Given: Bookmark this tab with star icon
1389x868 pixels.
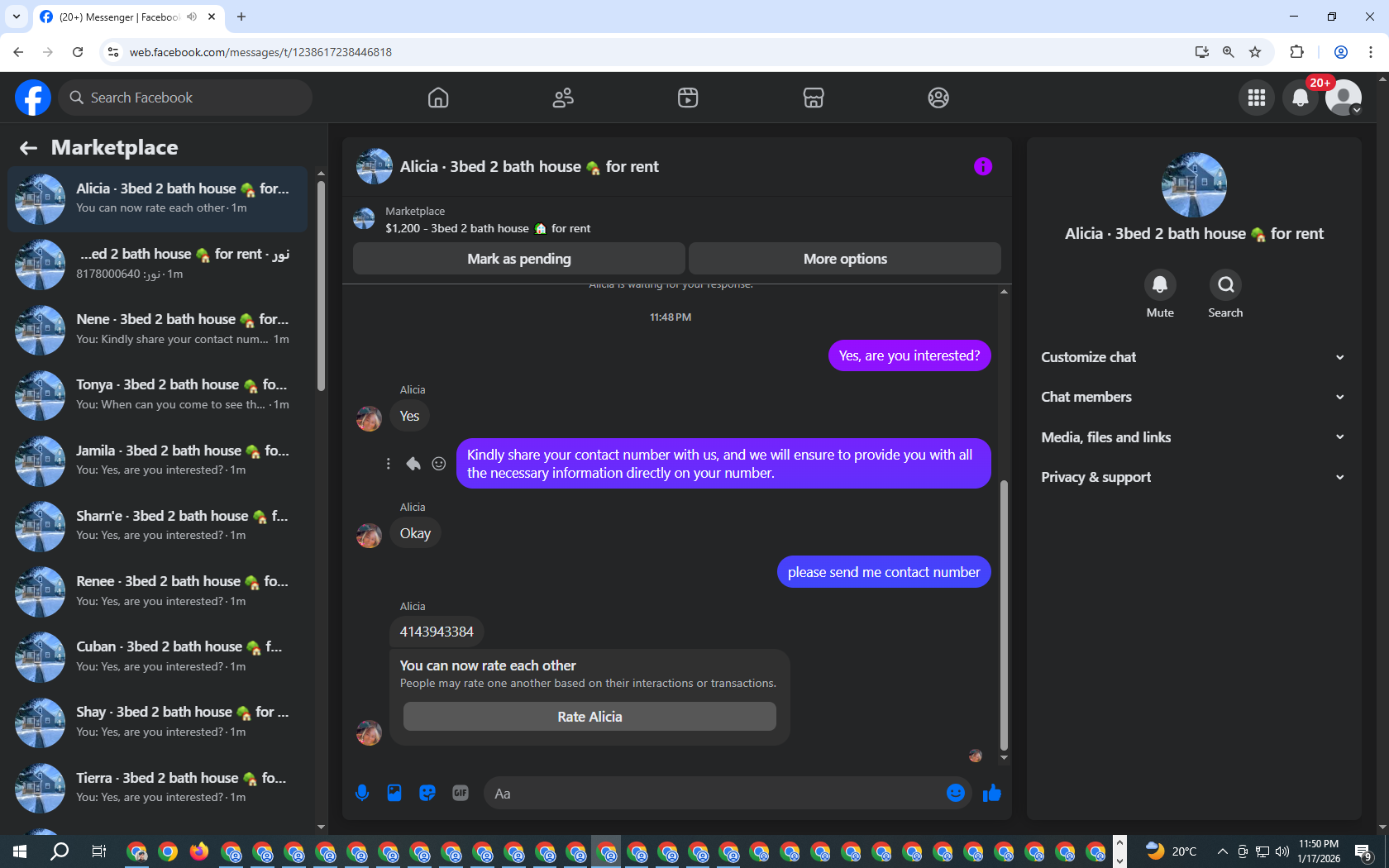Looking at the screenshot, I should point(1255,52).
